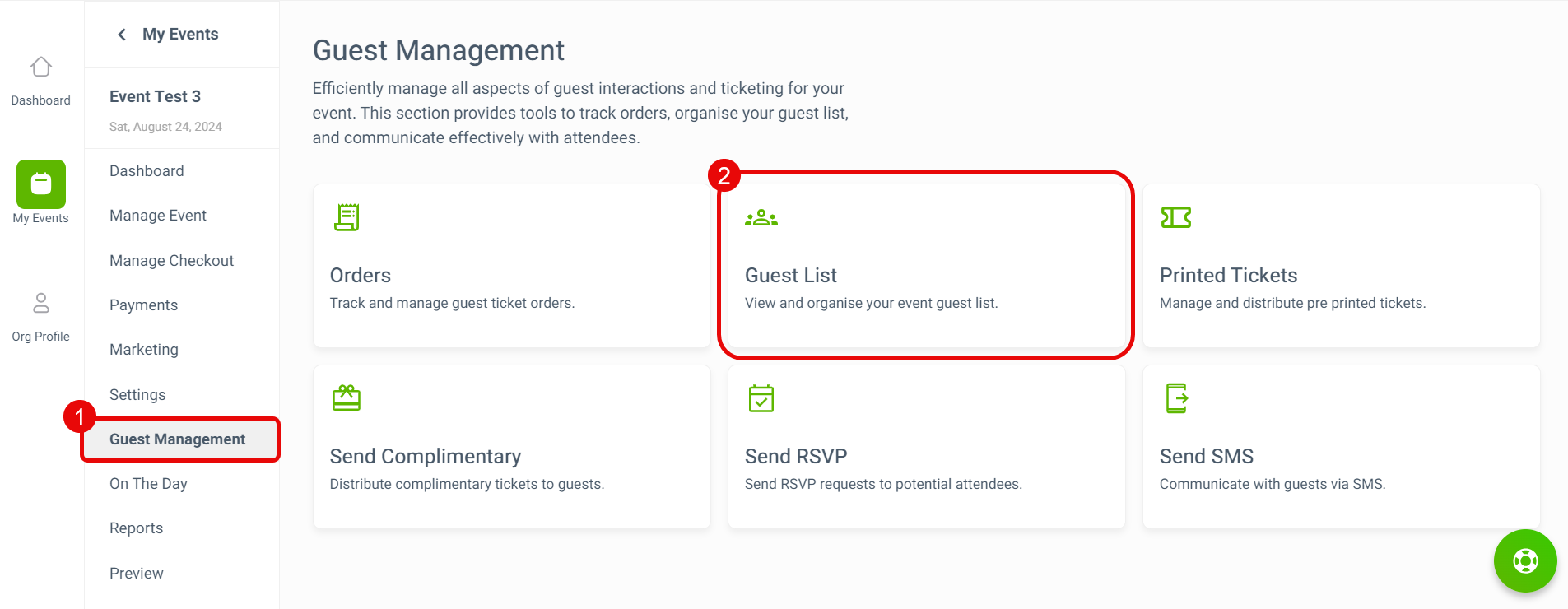Click the Send SMS phone icon

click(1177, 398)
